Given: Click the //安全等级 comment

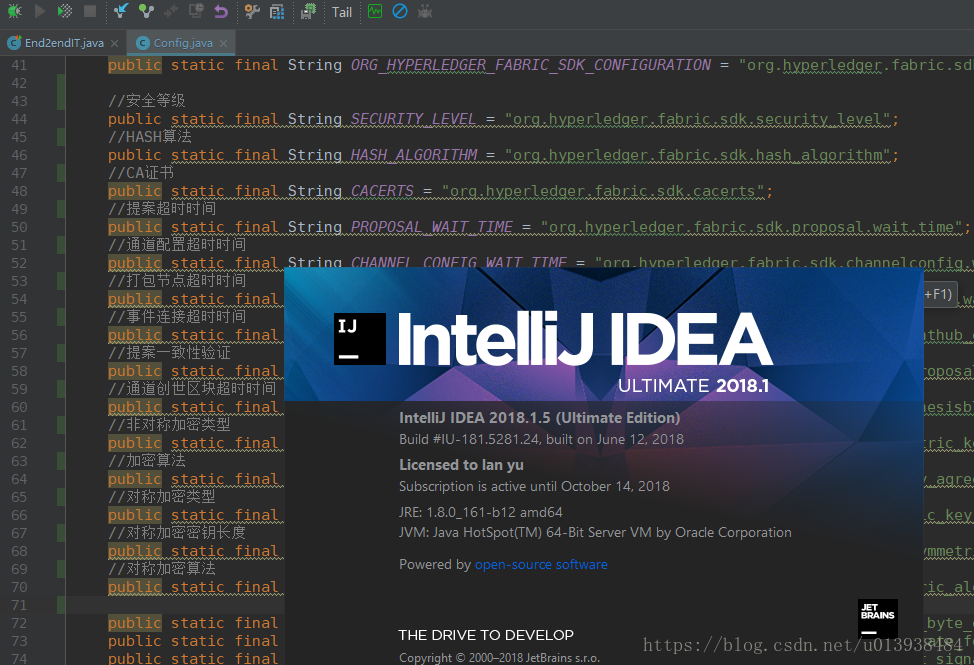Looking at the screenshot, I should (x=147, y=101).
